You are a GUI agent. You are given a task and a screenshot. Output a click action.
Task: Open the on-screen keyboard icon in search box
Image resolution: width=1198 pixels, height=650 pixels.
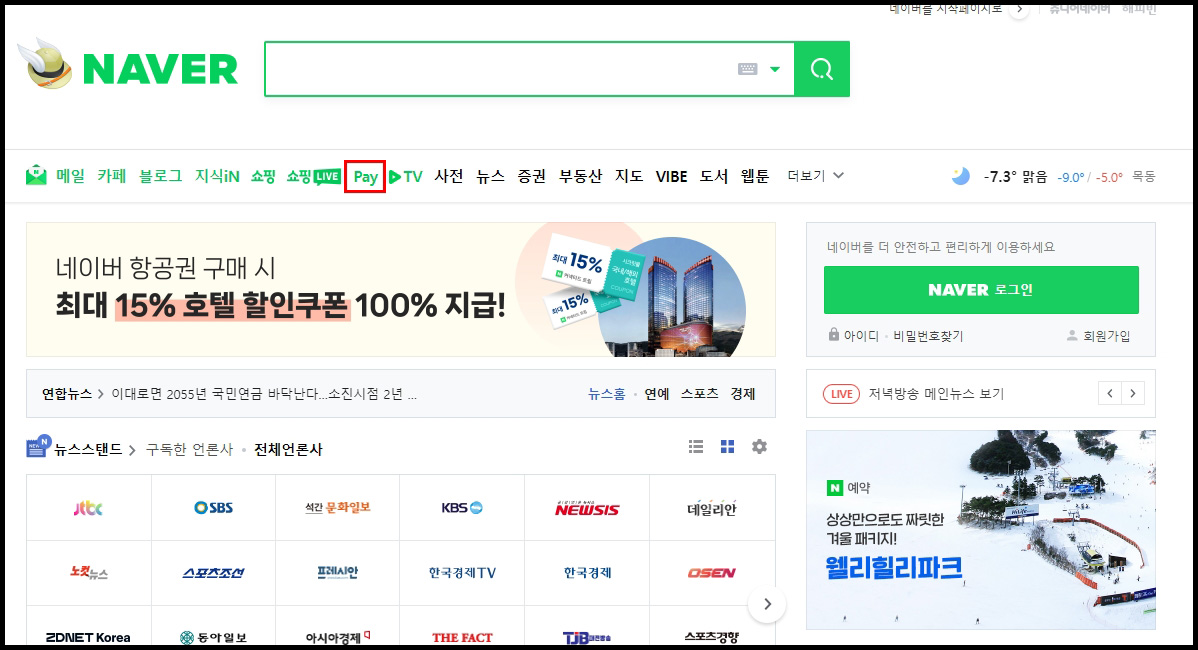pos(747,69)
